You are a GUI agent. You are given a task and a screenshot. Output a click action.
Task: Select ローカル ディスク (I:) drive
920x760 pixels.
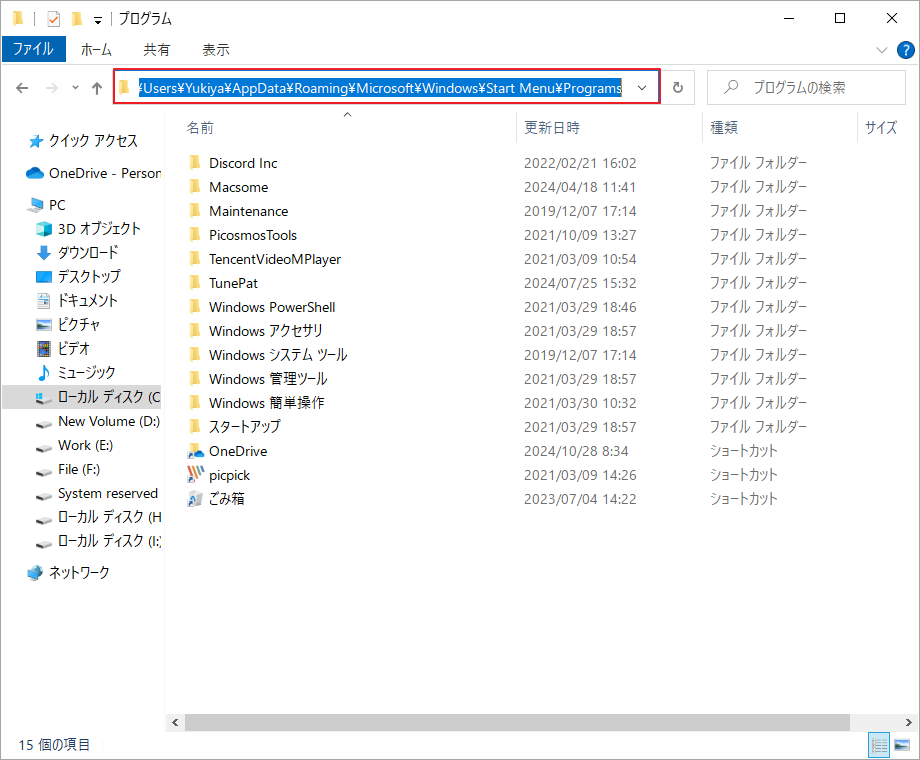98,541
